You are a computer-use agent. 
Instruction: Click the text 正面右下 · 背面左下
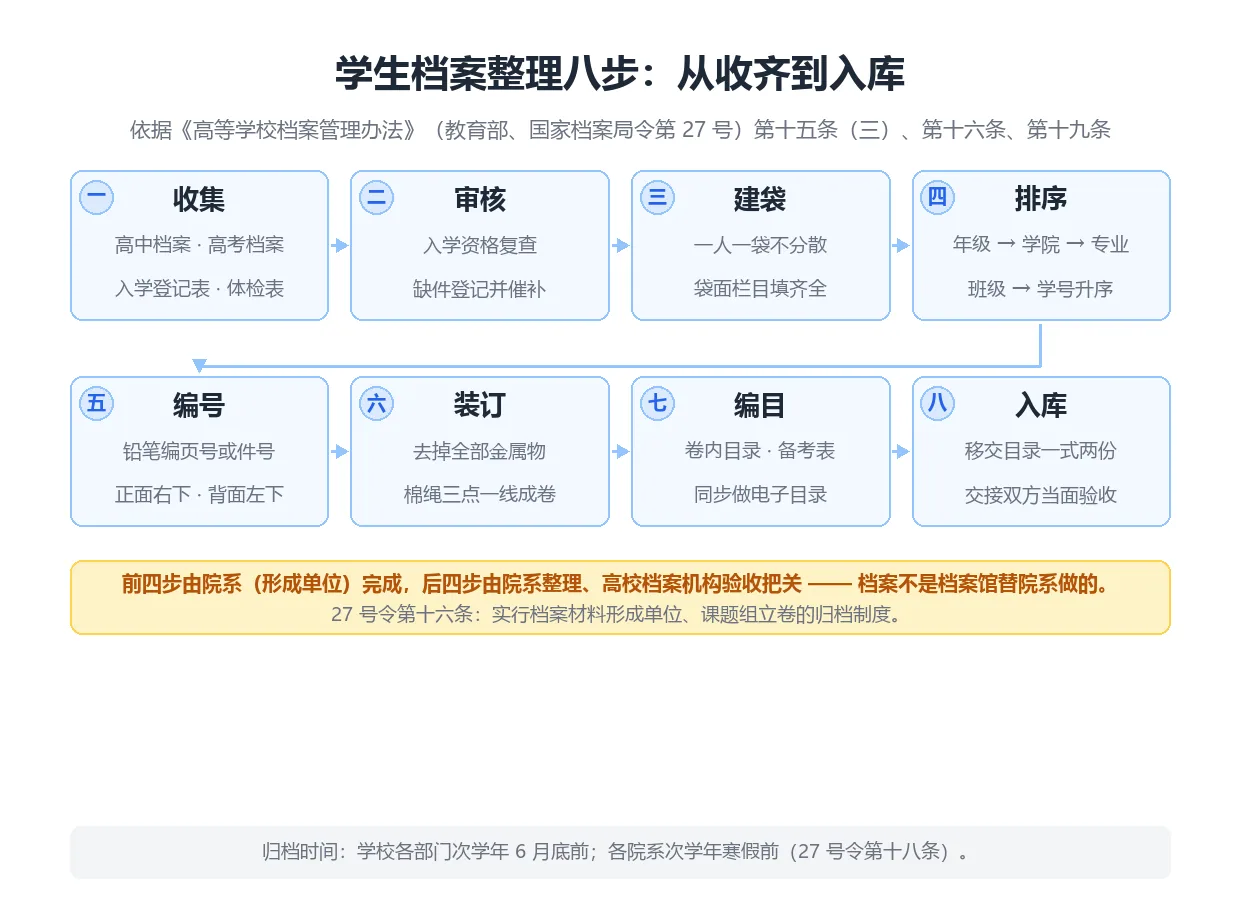click(x=199, y=495)
